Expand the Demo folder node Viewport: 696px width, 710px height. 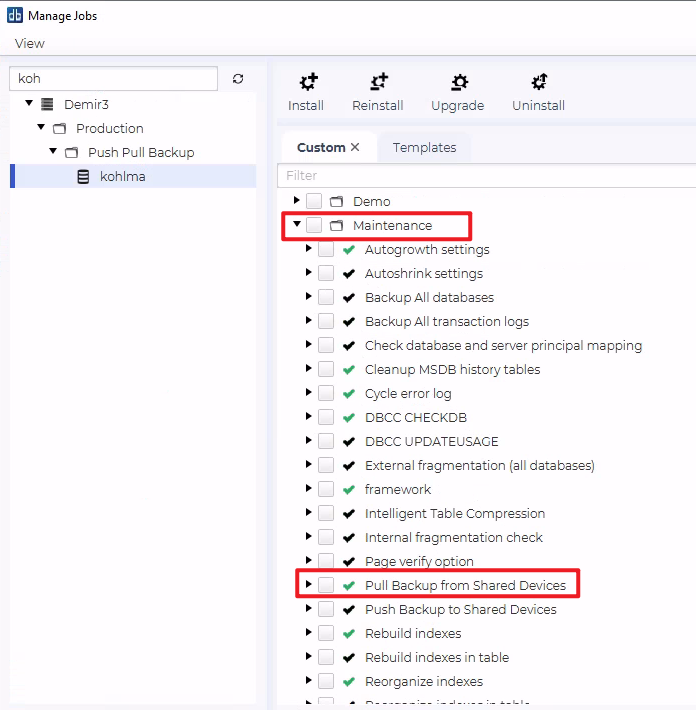click(297, 202)
